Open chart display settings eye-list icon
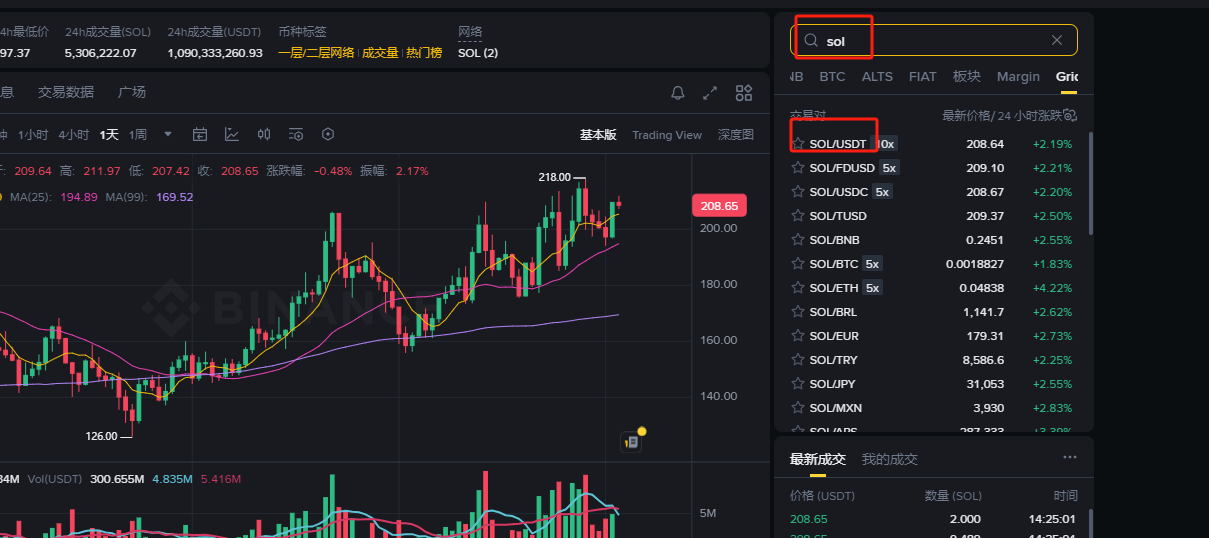Screen dimensions: 1209x538 pos(296,134)
